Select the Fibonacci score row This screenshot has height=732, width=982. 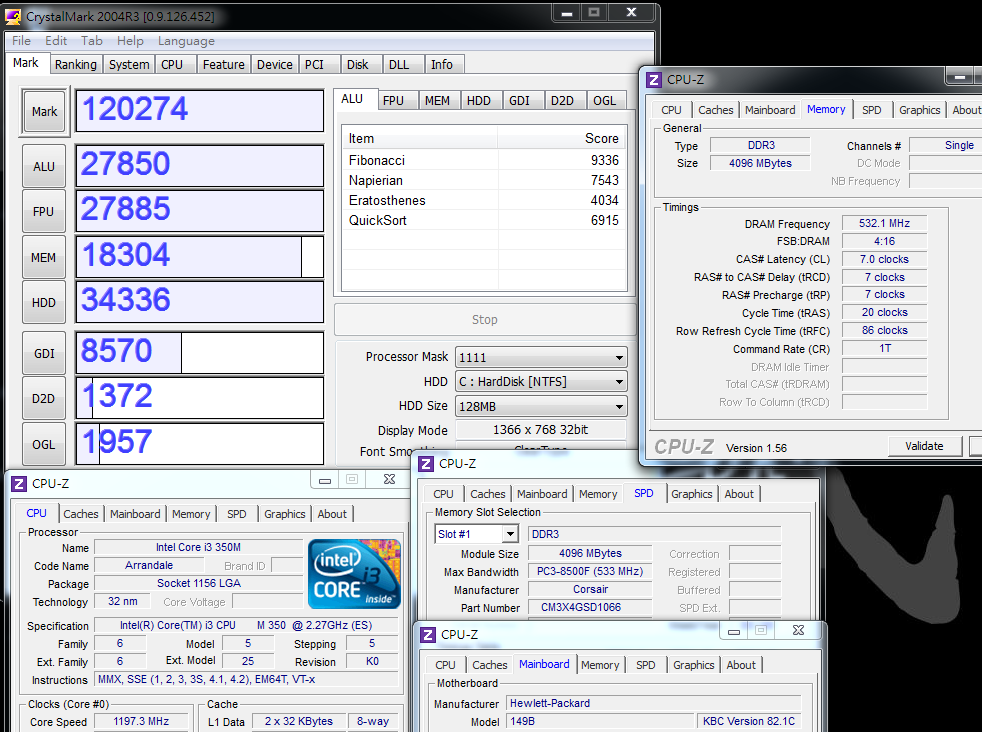[483, 160]
